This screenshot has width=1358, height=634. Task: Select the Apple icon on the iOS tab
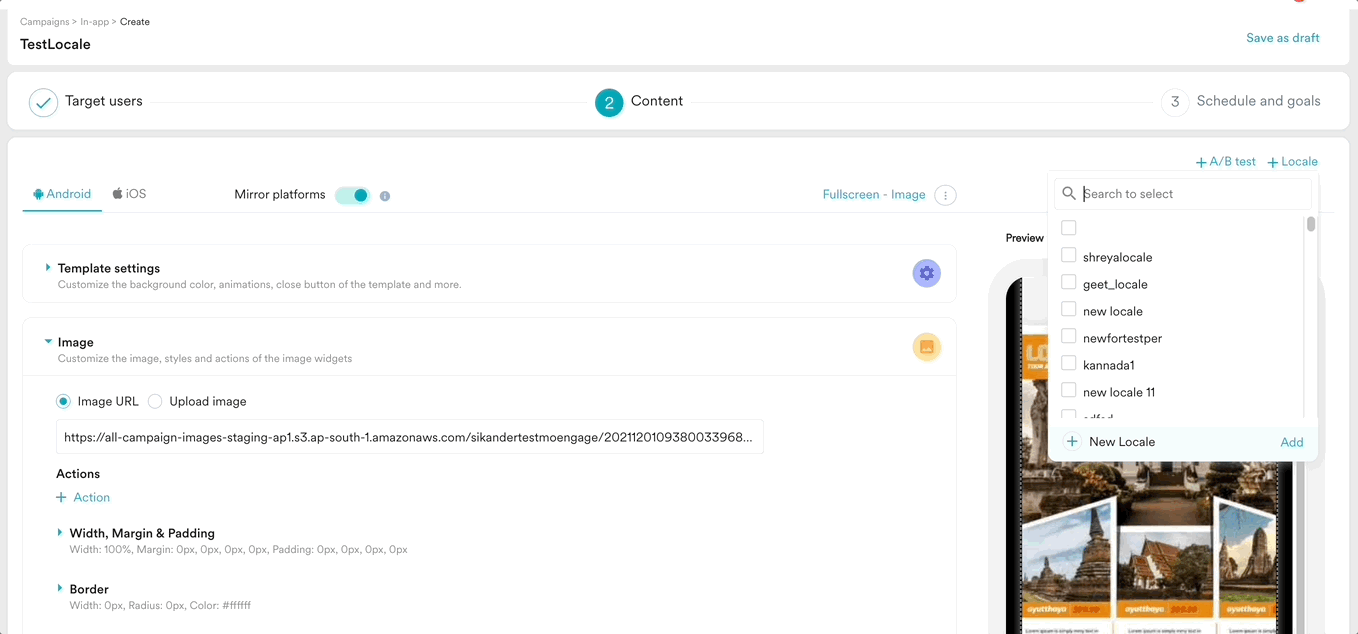pos(115,194)
